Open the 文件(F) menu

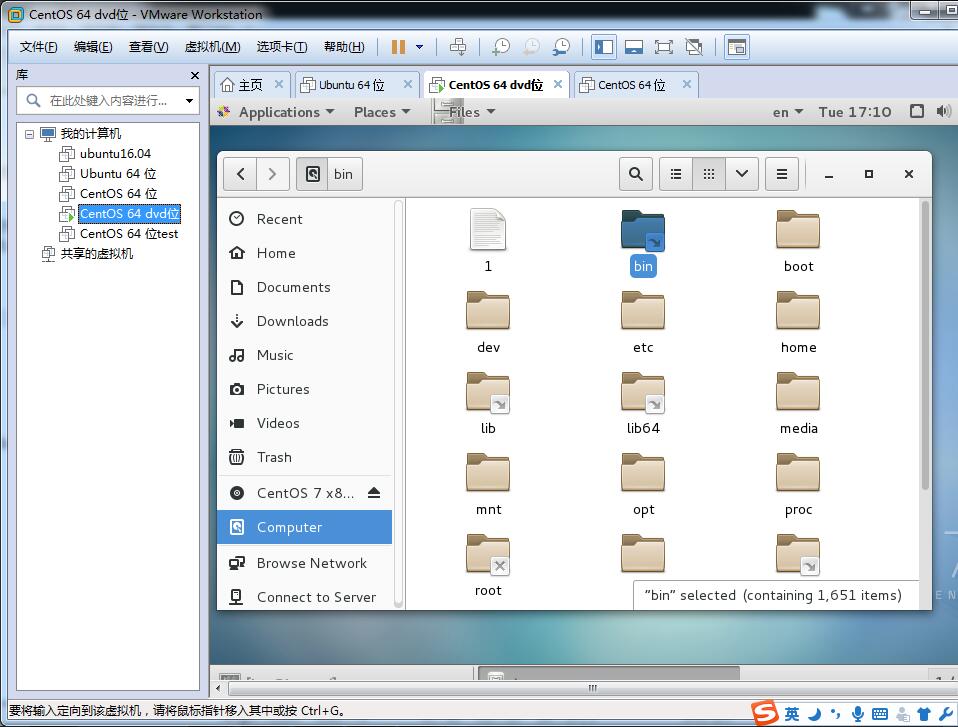click(38, 47)
